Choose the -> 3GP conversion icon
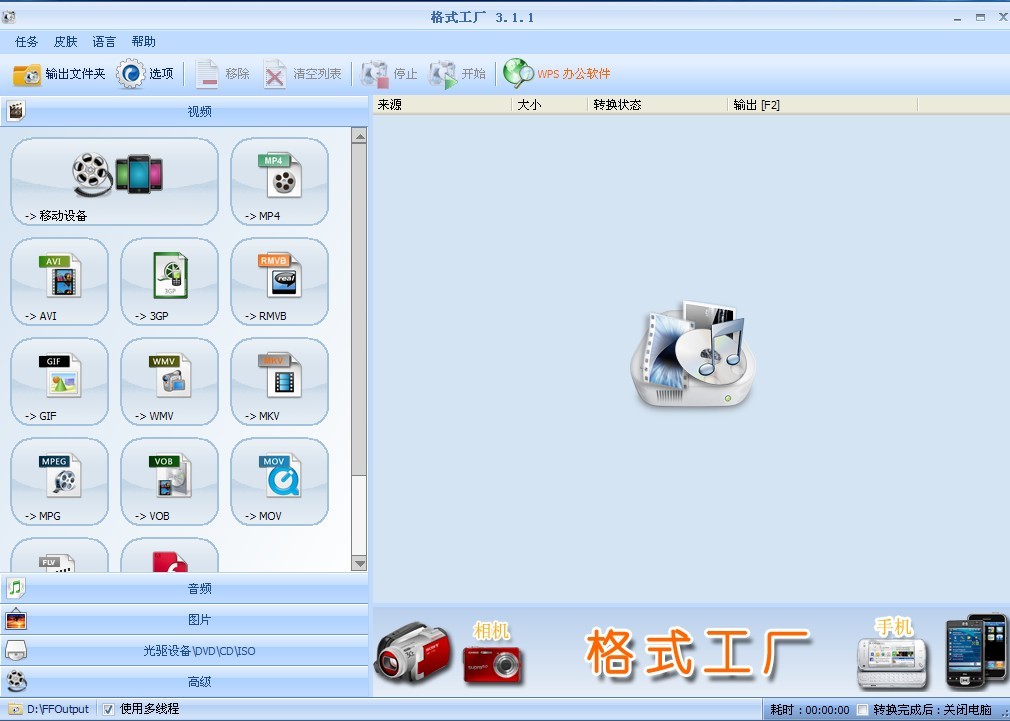This screenshot has width=1010, height=721. click(169, 282)
